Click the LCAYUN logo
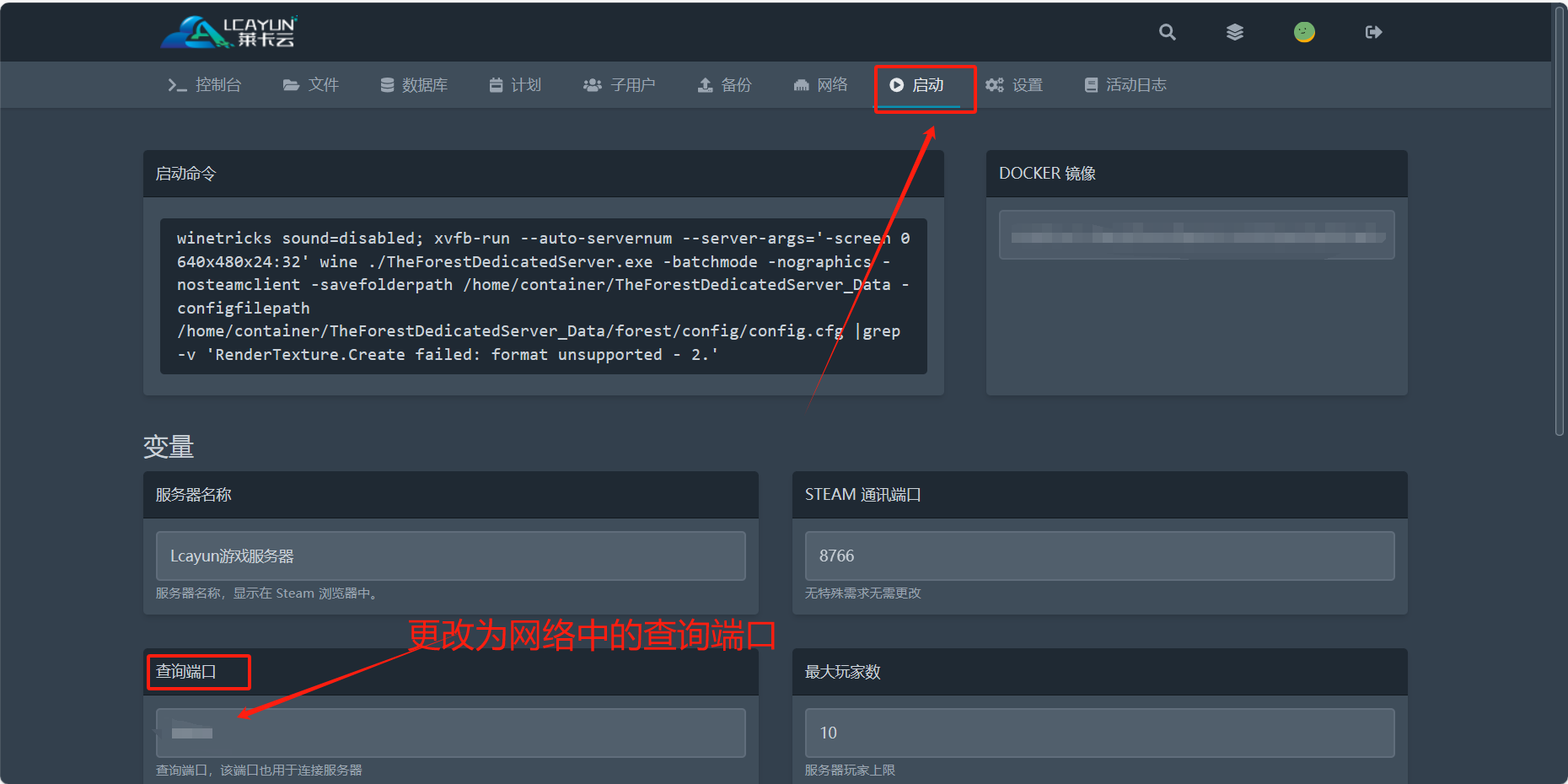This screenshot has height=784, width=1568. coord(228,32)
